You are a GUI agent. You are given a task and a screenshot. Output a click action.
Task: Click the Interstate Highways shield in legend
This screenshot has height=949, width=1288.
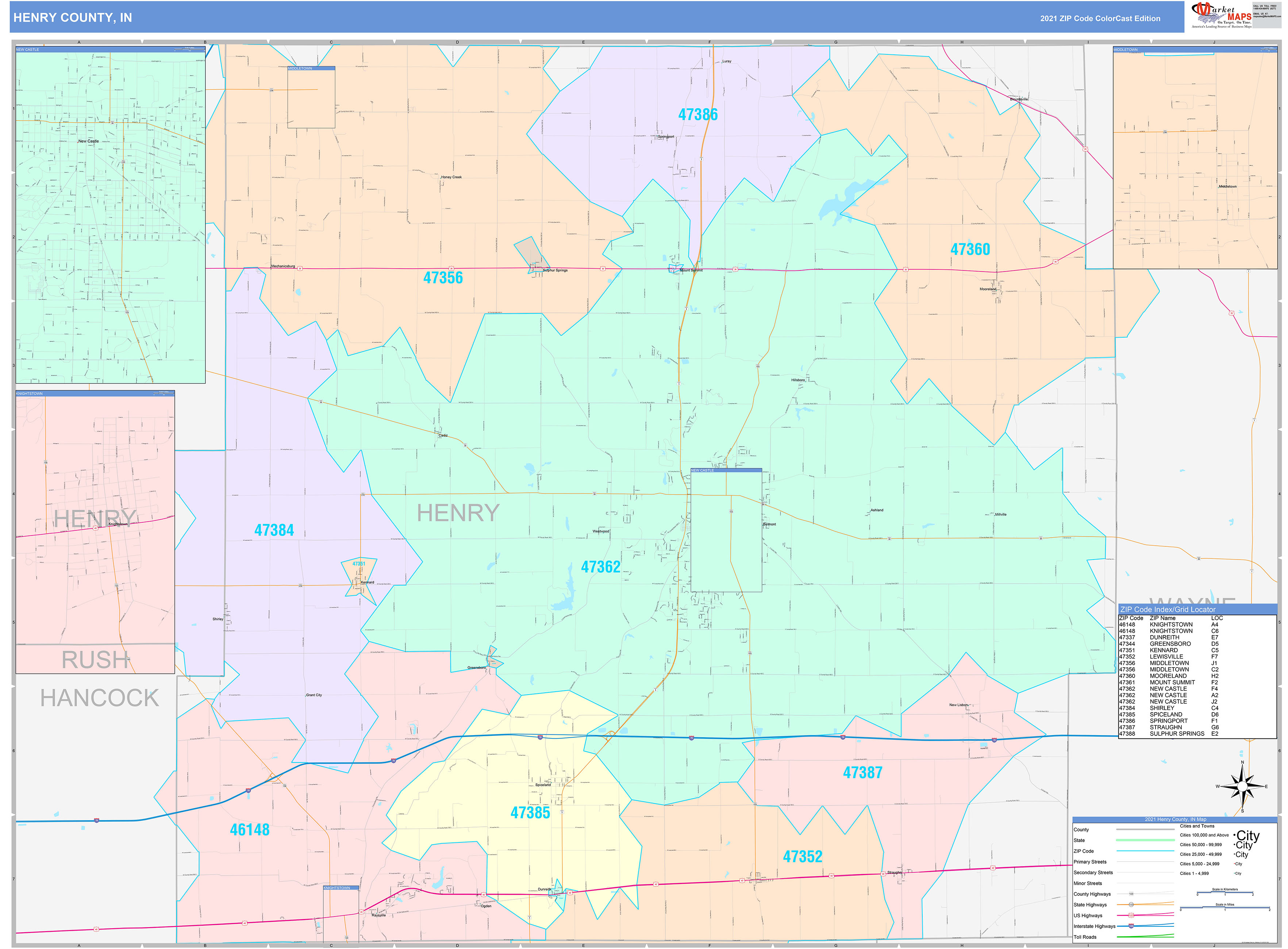pos(1131,926)
